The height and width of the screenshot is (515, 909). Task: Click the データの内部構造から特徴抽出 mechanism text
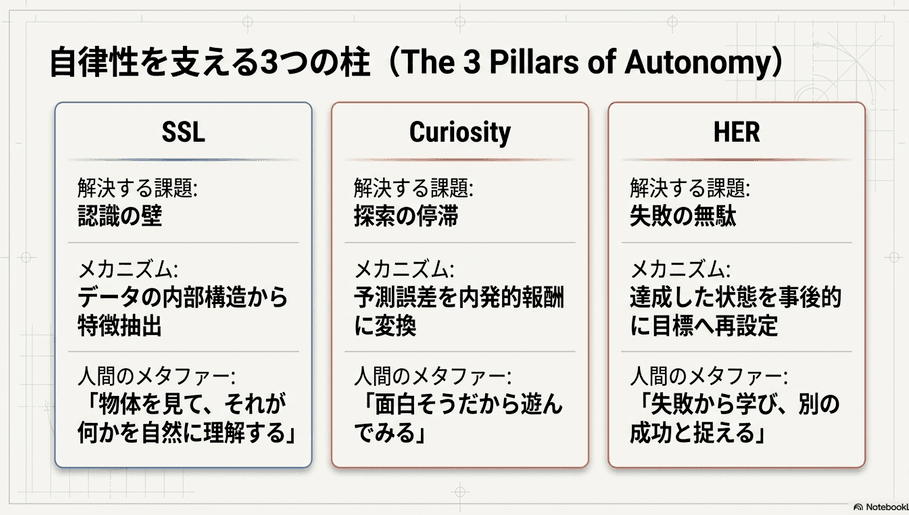183,311
